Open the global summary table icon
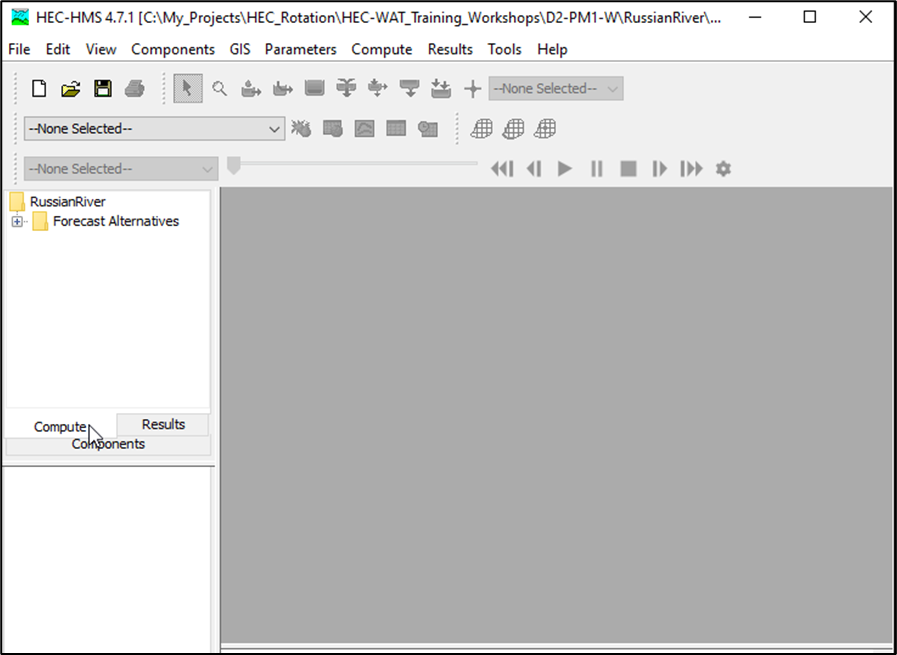The width and height of the screenshot is (897, 655). click(396, 129)
